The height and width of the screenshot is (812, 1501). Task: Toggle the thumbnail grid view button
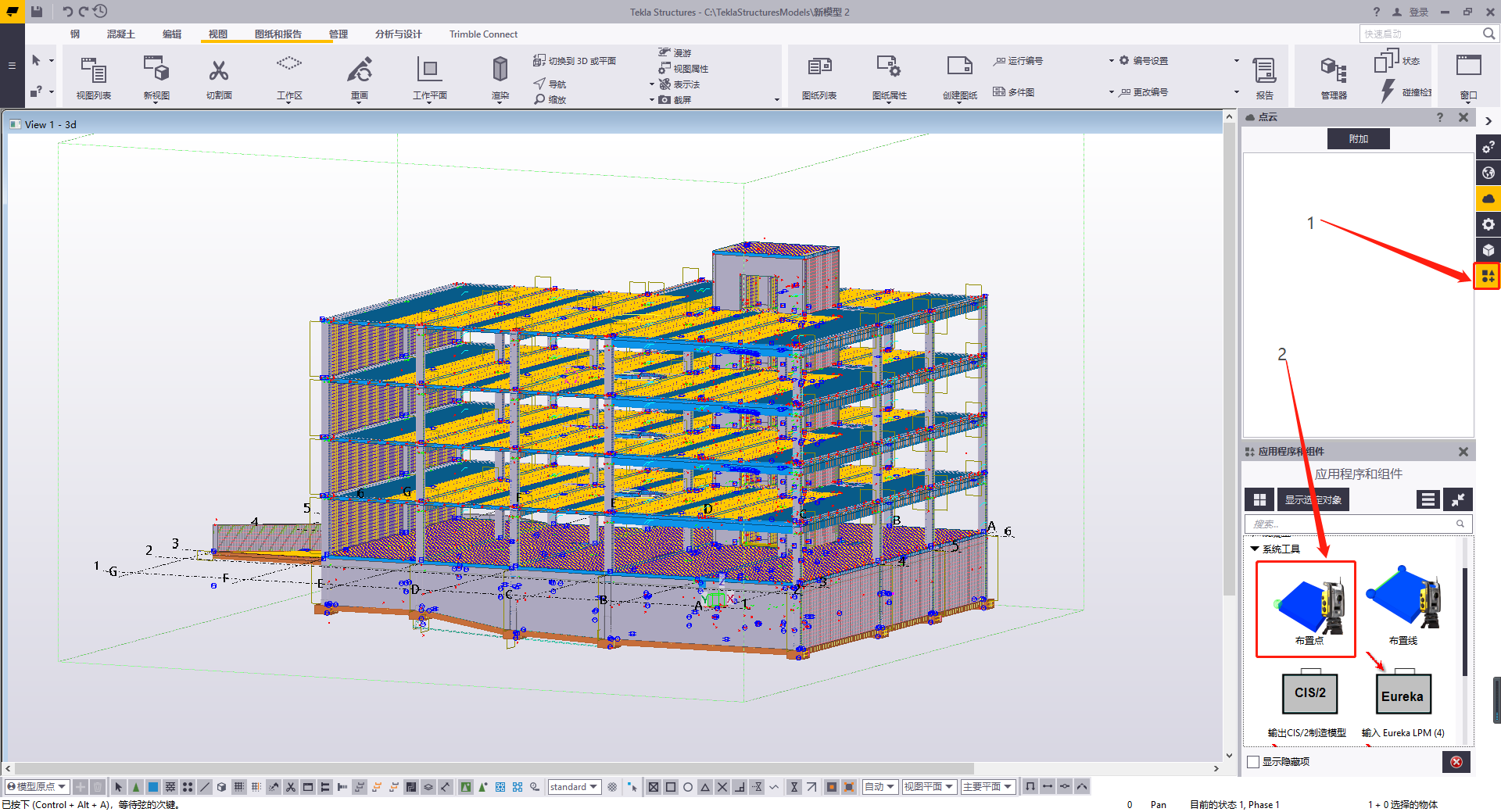pos(1259,499)
